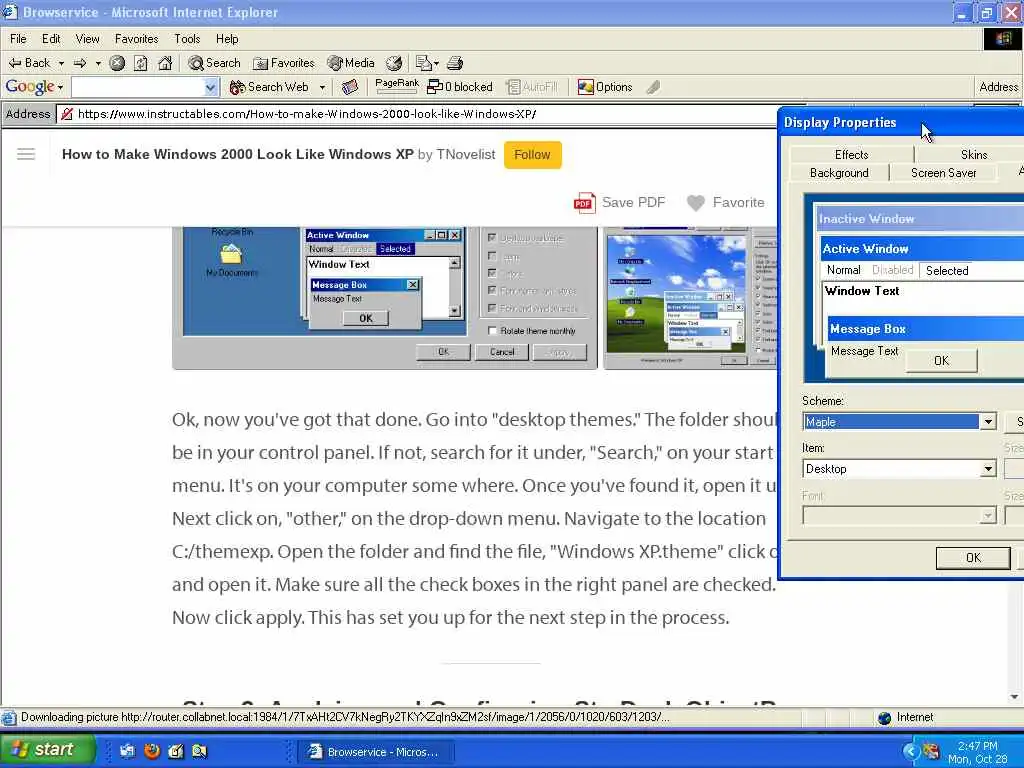Click the third quick launch icon
The image size is (1024, 768).
click(x=176, y=751)
